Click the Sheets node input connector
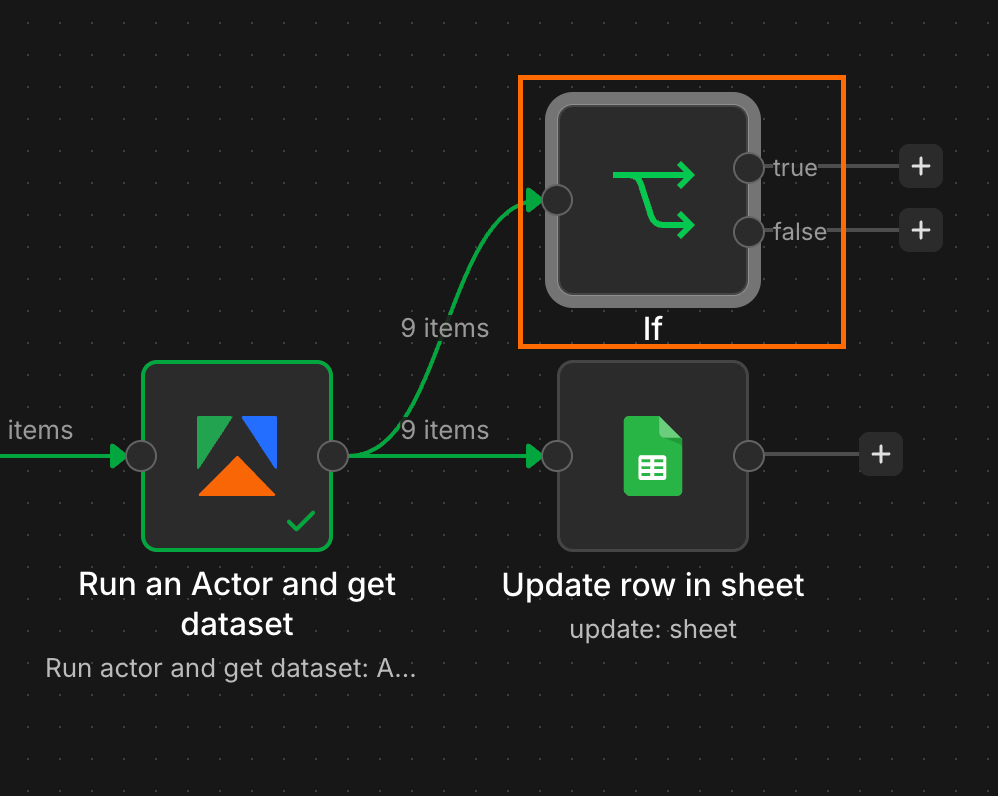The image size is (998, 796). click(557, 456)
